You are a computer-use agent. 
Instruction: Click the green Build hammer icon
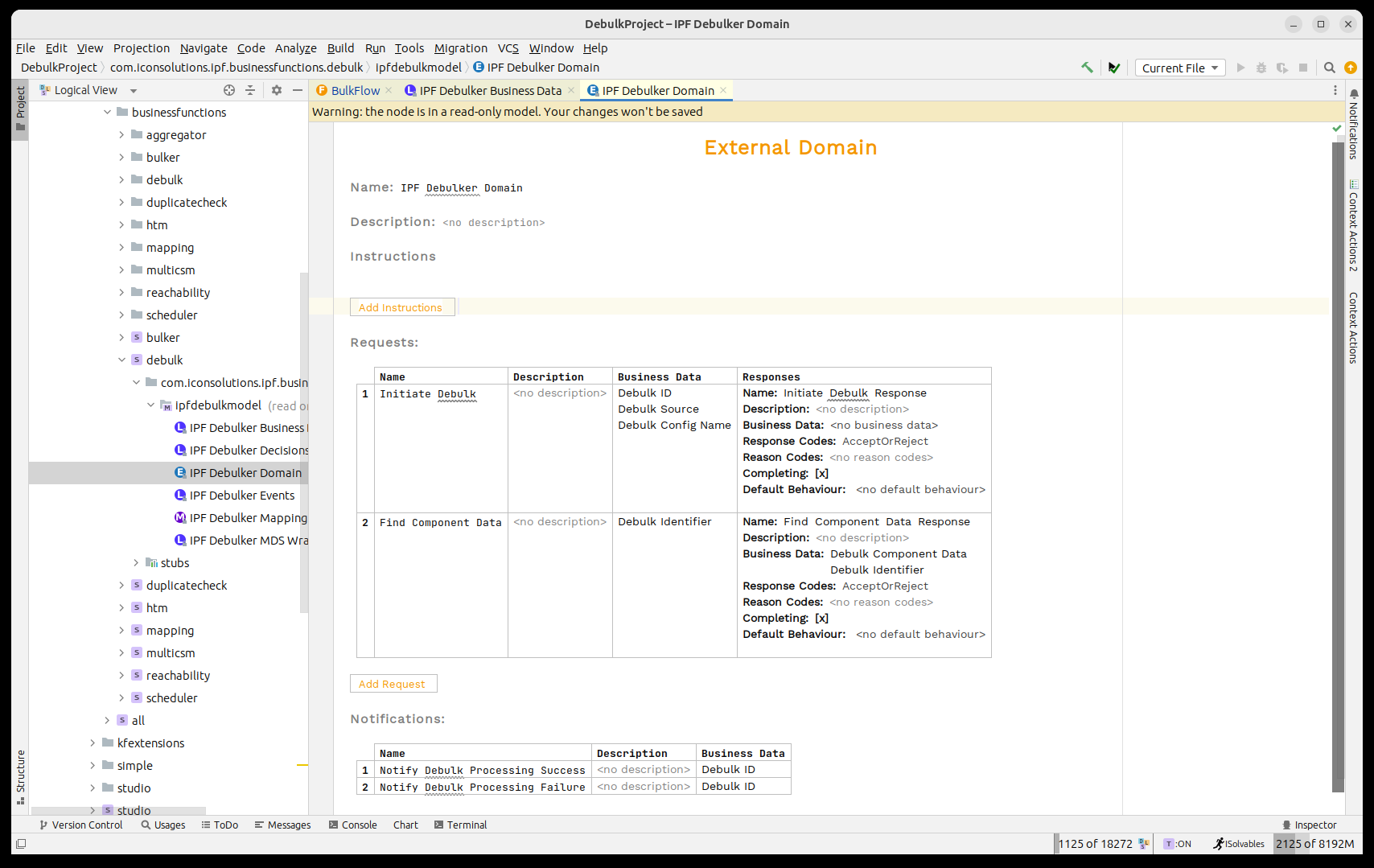coord(1087,68)
